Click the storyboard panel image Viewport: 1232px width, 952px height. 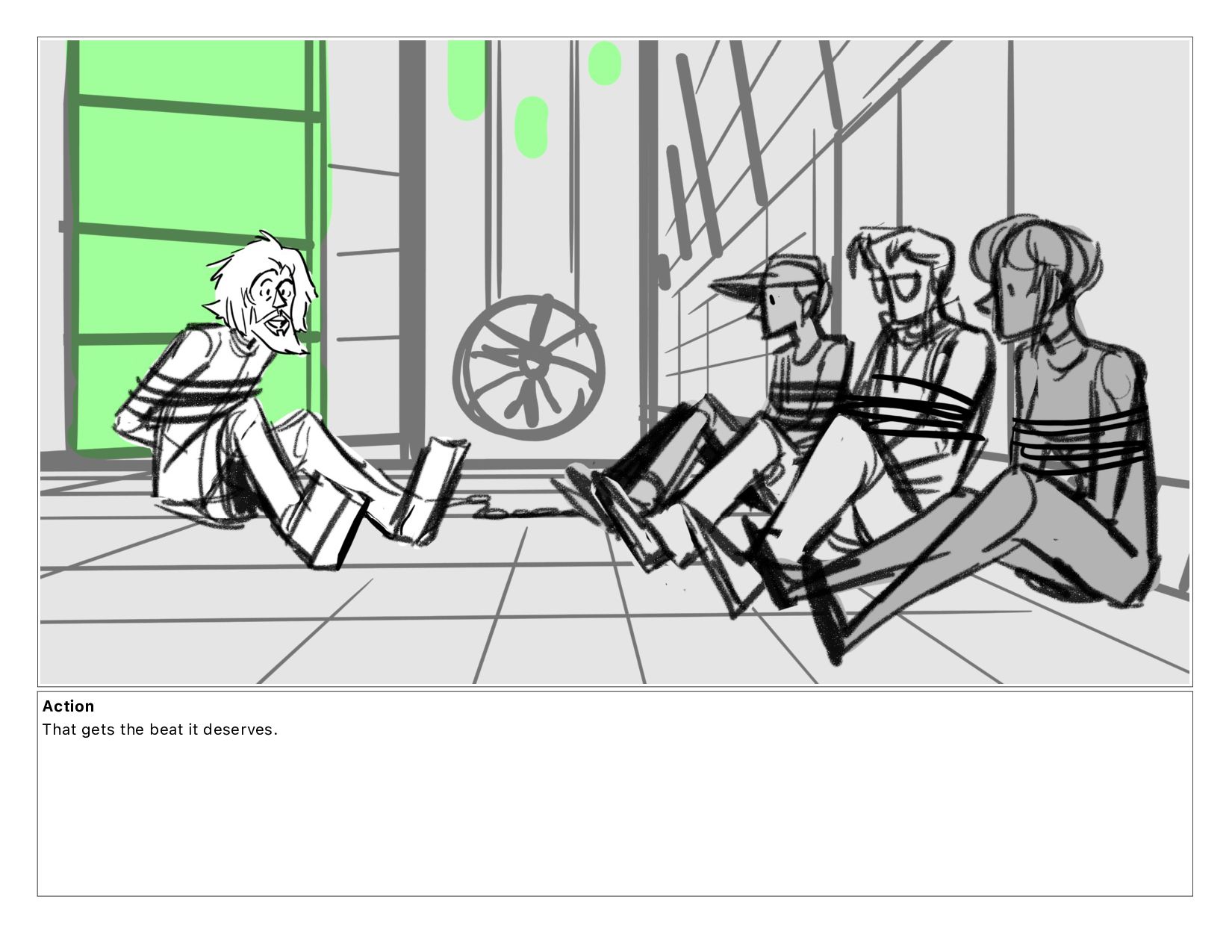click(615, 361)
